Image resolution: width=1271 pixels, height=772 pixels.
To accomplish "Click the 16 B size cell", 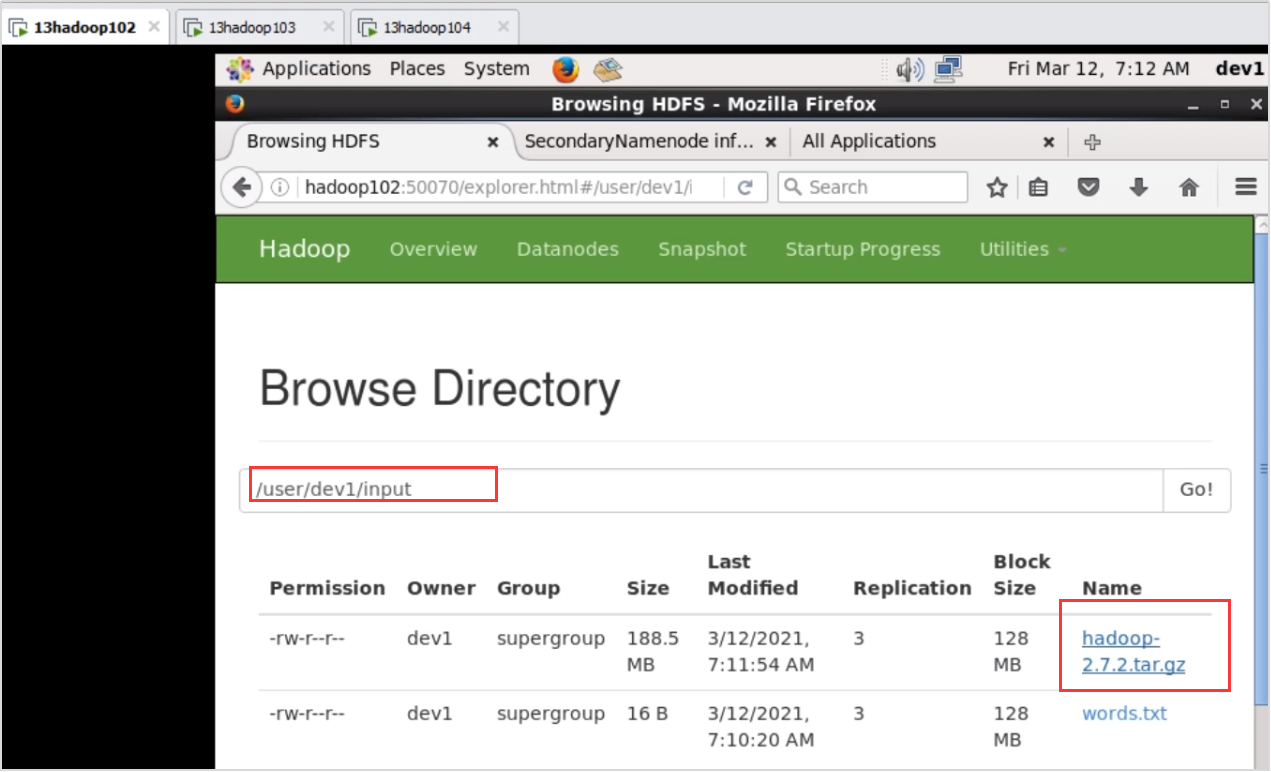I will [646, 713].
